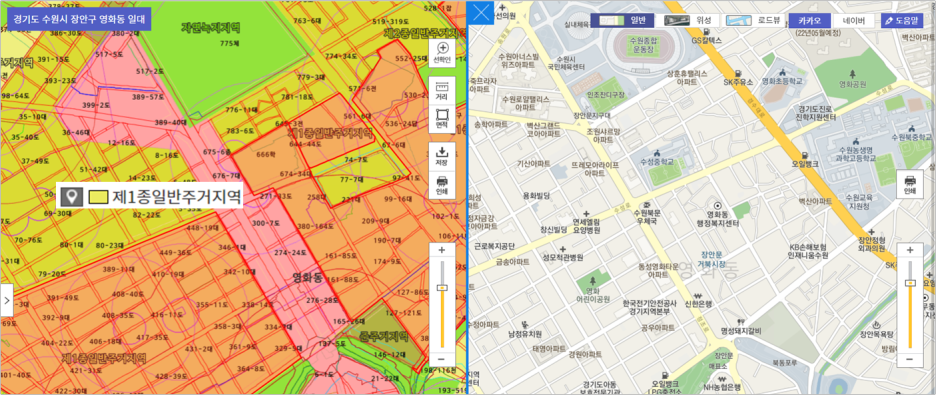Select the 면적 area measuring tool

tap(442, 118)
